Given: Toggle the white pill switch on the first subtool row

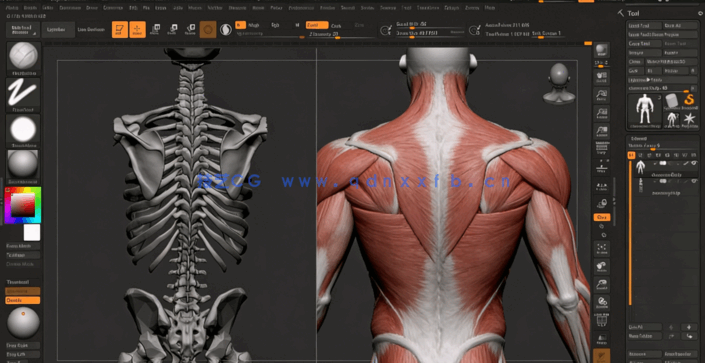Looking at the screenshot, I should tap(663, 163).
